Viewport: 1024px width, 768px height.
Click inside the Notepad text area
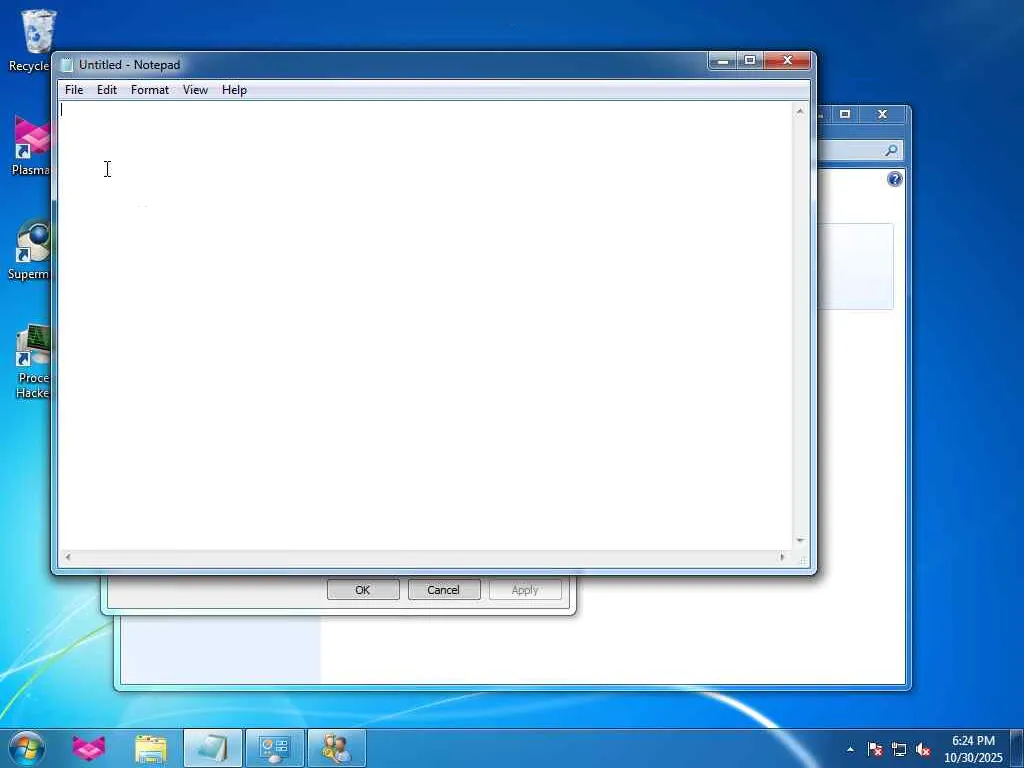[424, 325]
